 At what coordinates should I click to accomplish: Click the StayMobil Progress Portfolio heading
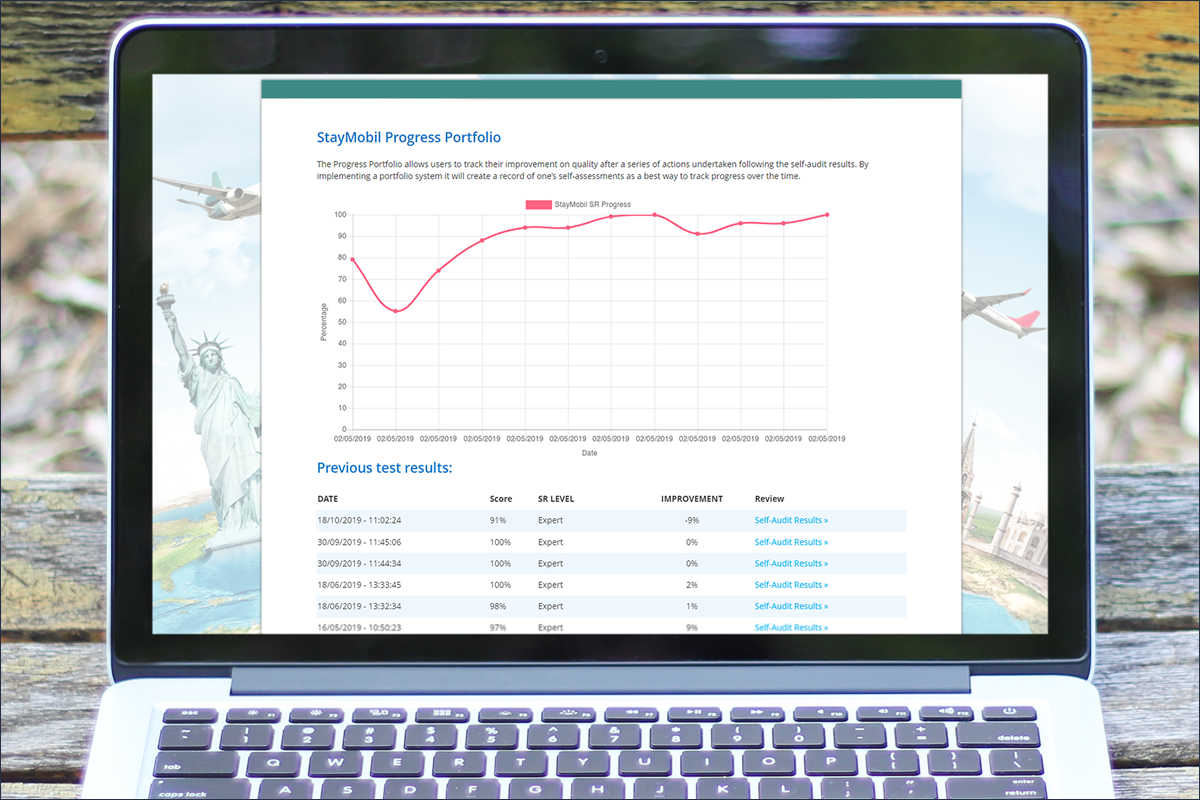[409, 137]
